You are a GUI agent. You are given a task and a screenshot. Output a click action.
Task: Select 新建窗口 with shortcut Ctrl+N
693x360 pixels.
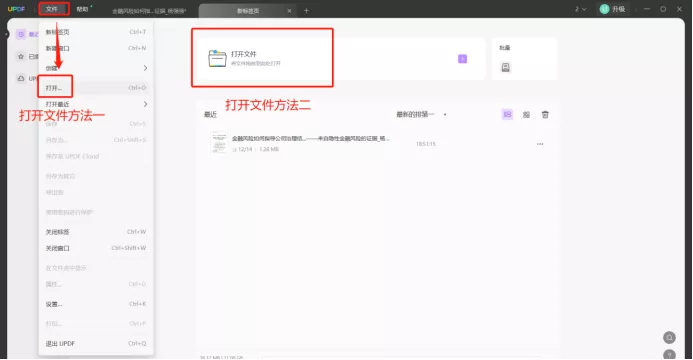click(x=95, y=48)
